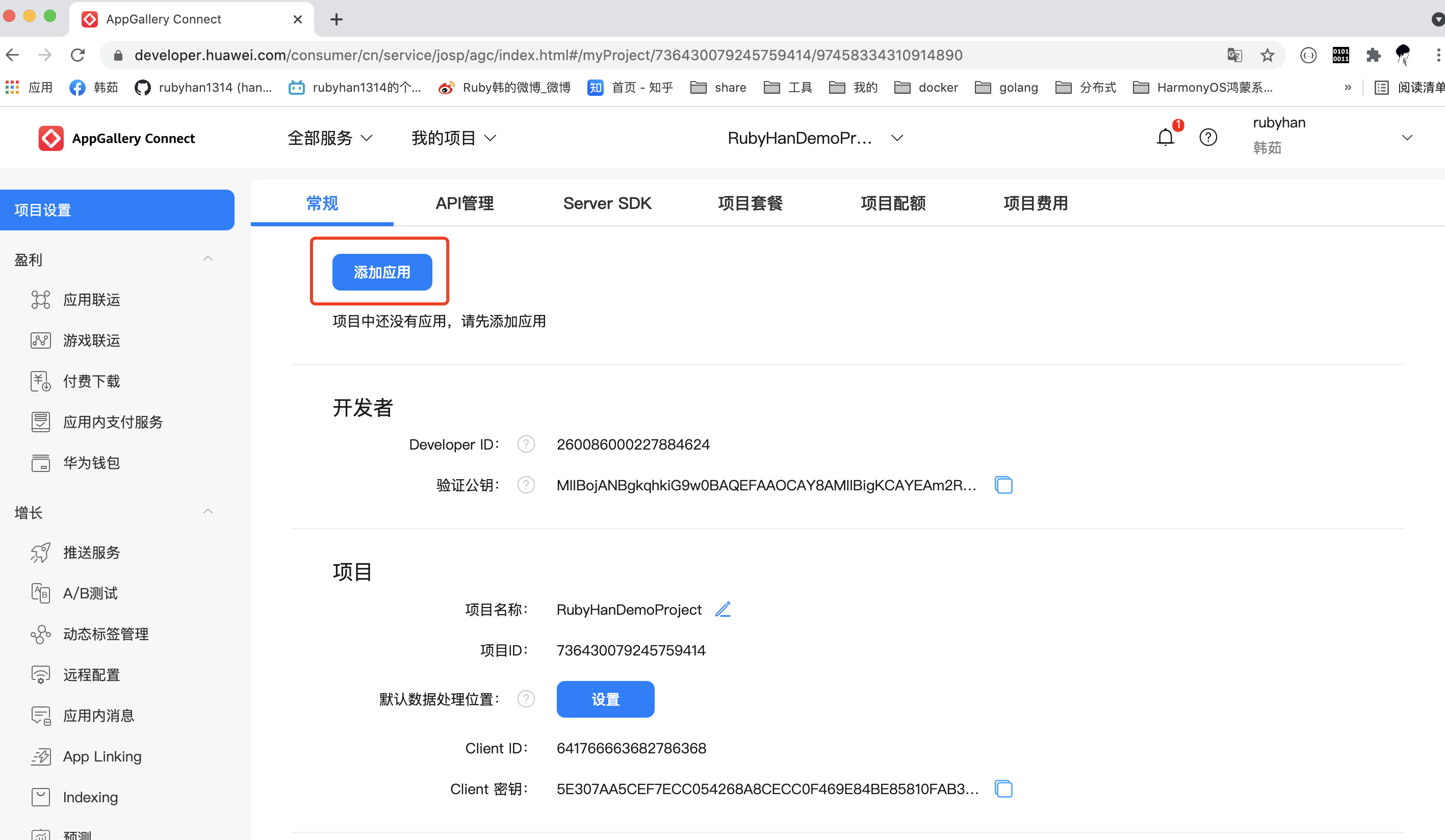Image resolution: width=1445 pixels, height=840 pixels.
Task: Click the 添加应用 button
Action: 382,272
